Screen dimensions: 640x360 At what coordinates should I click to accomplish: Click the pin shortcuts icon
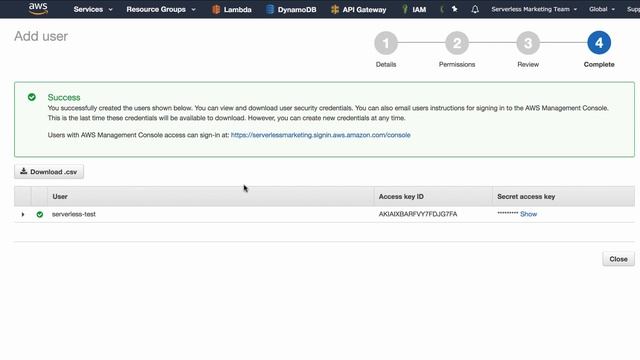pyautogui.click(x=454, y=9)
